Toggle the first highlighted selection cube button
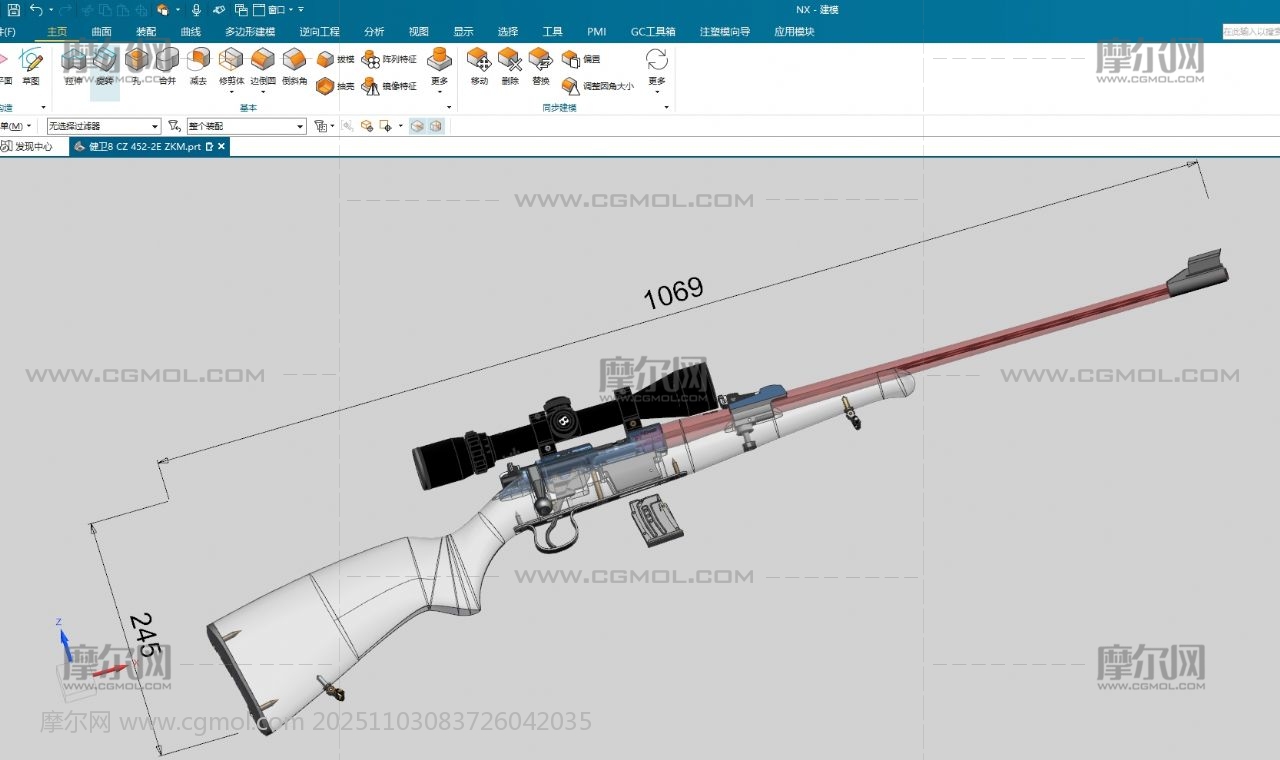 (418, 126)
